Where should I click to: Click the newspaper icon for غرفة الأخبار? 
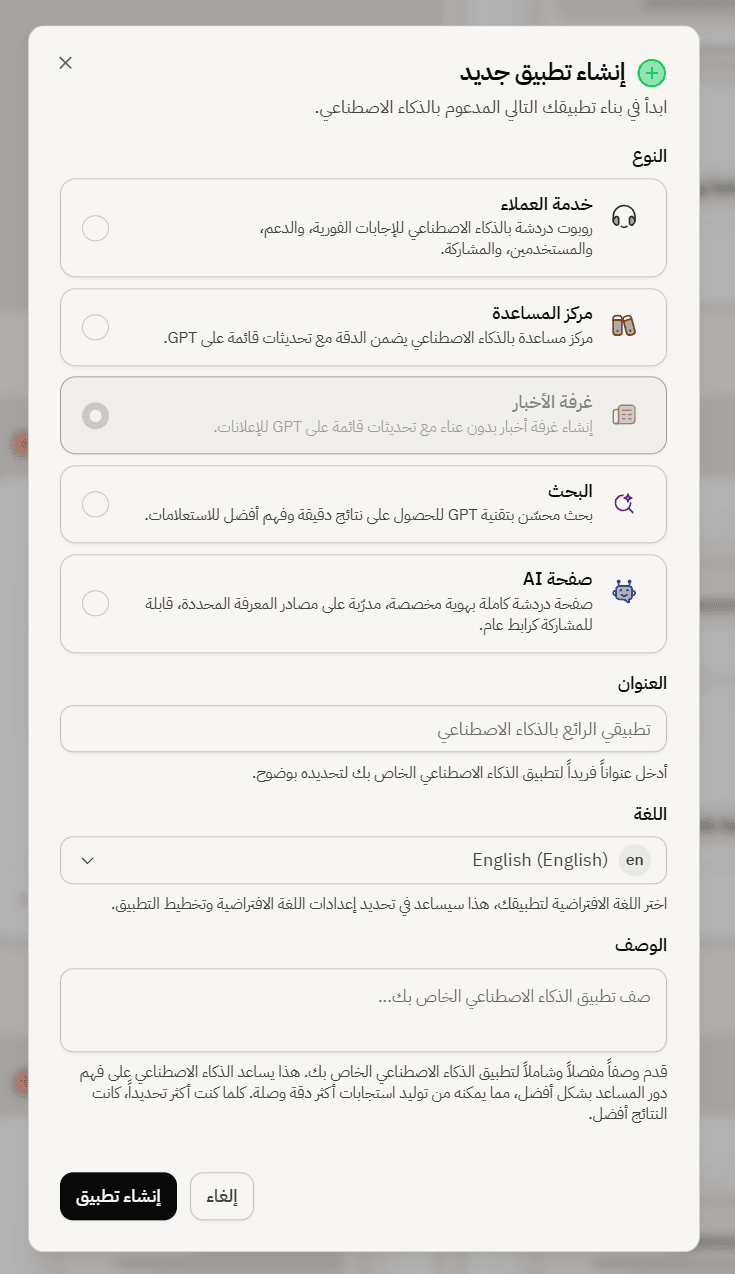[x=624, y=415]
